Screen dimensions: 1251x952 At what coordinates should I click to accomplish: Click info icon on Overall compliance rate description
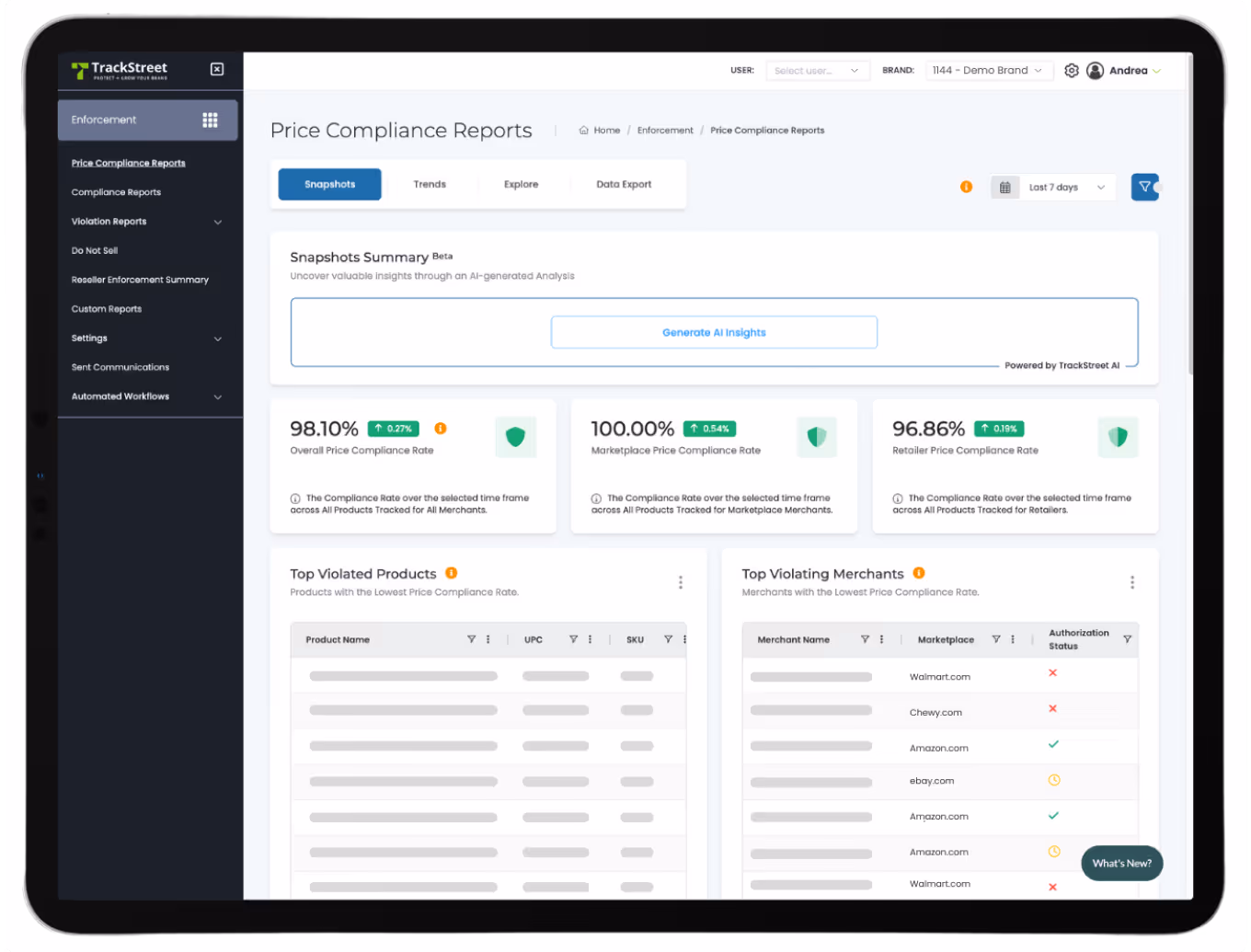[295, 499]
